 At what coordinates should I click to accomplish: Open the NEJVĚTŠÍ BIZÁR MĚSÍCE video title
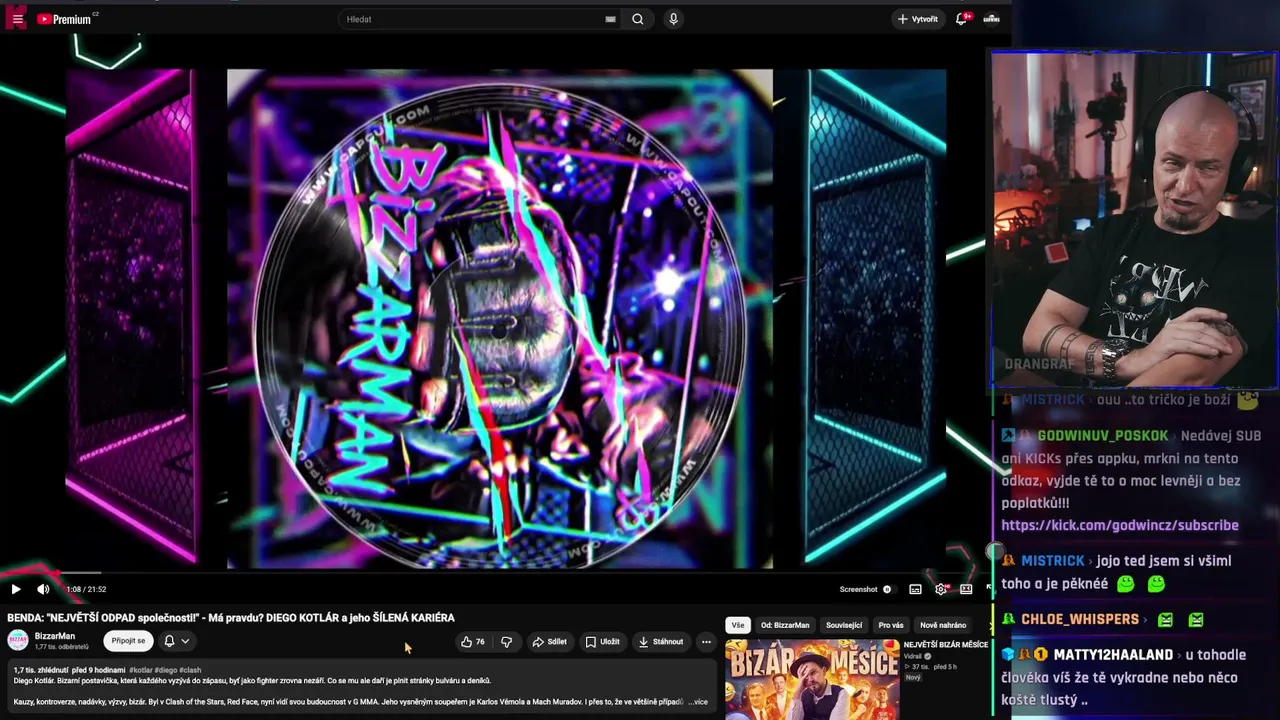pos(945,645)
